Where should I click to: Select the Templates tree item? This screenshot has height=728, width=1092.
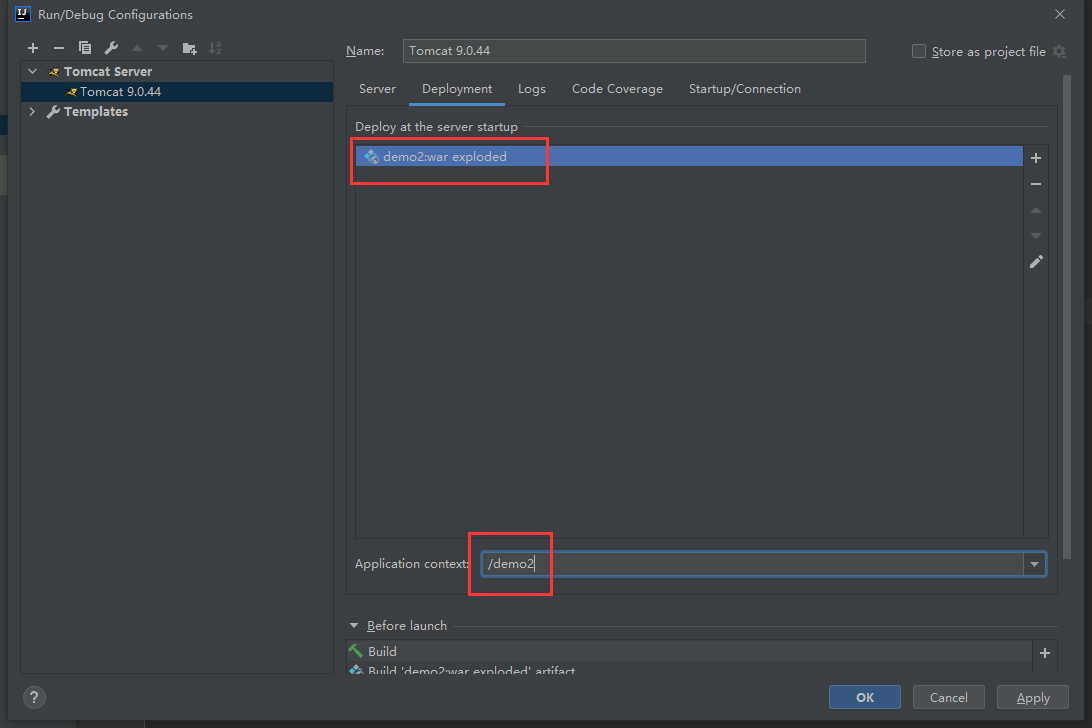pos(96,111)
